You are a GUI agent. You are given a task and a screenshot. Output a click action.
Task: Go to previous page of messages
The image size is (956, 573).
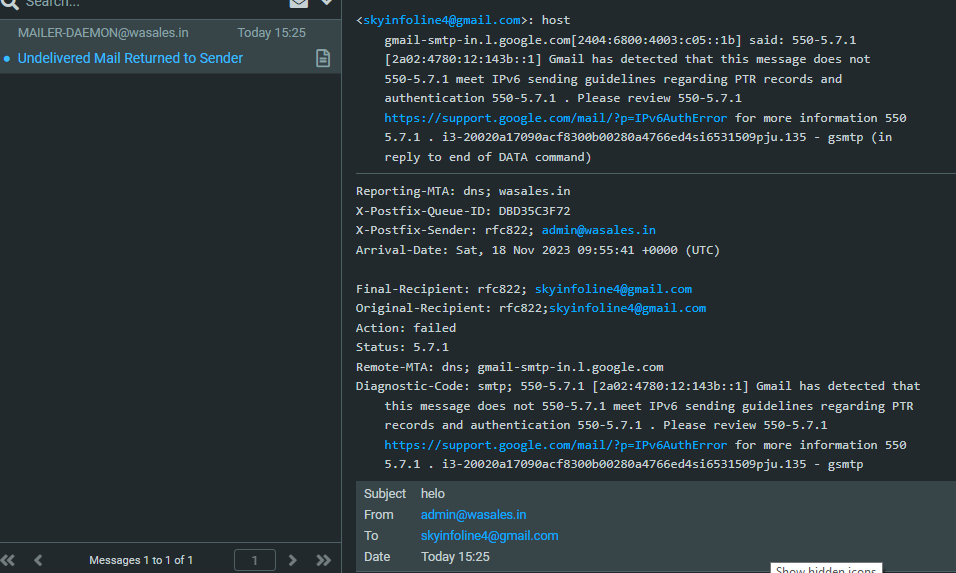[x=38, y=560]
